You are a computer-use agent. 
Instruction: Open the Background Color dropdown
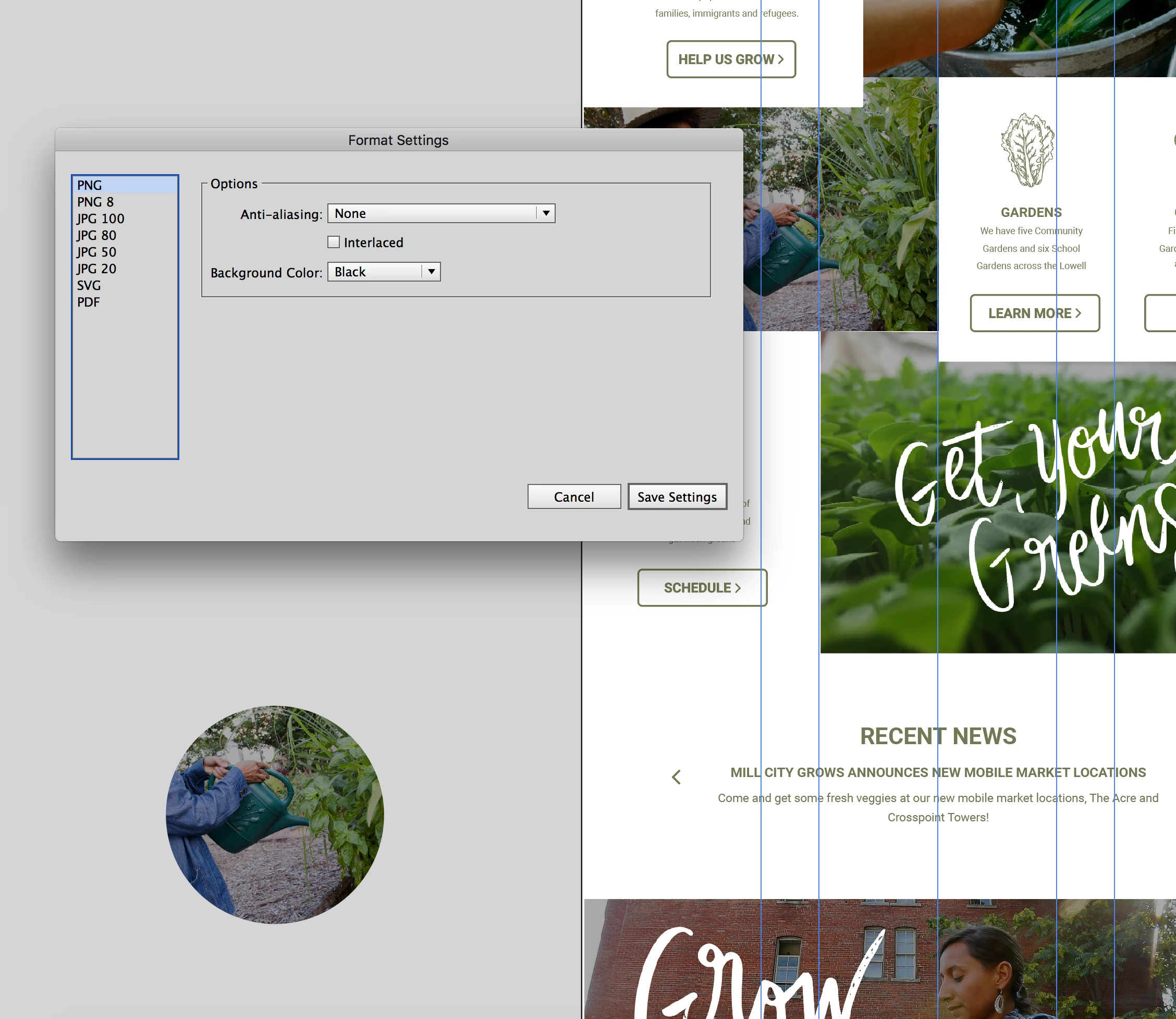(376, 272)
